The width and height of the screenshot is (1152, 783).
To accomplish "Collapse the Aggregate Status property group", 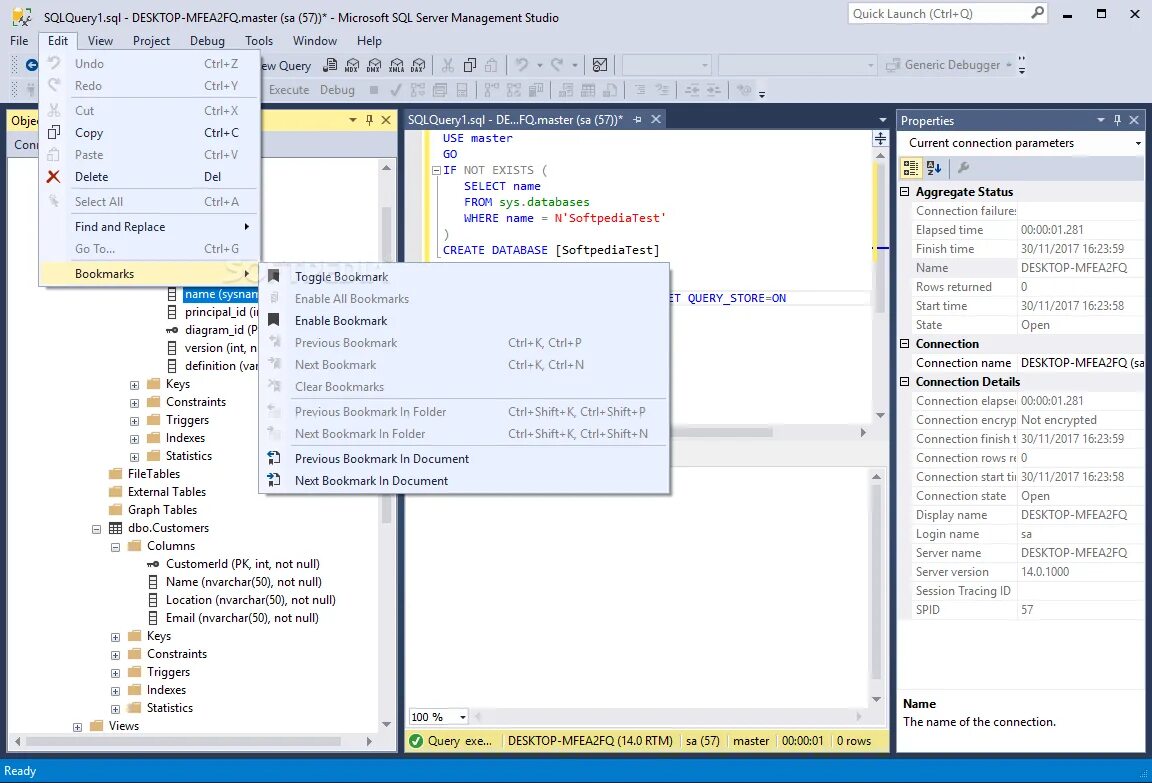I will [x=904, y=192].
